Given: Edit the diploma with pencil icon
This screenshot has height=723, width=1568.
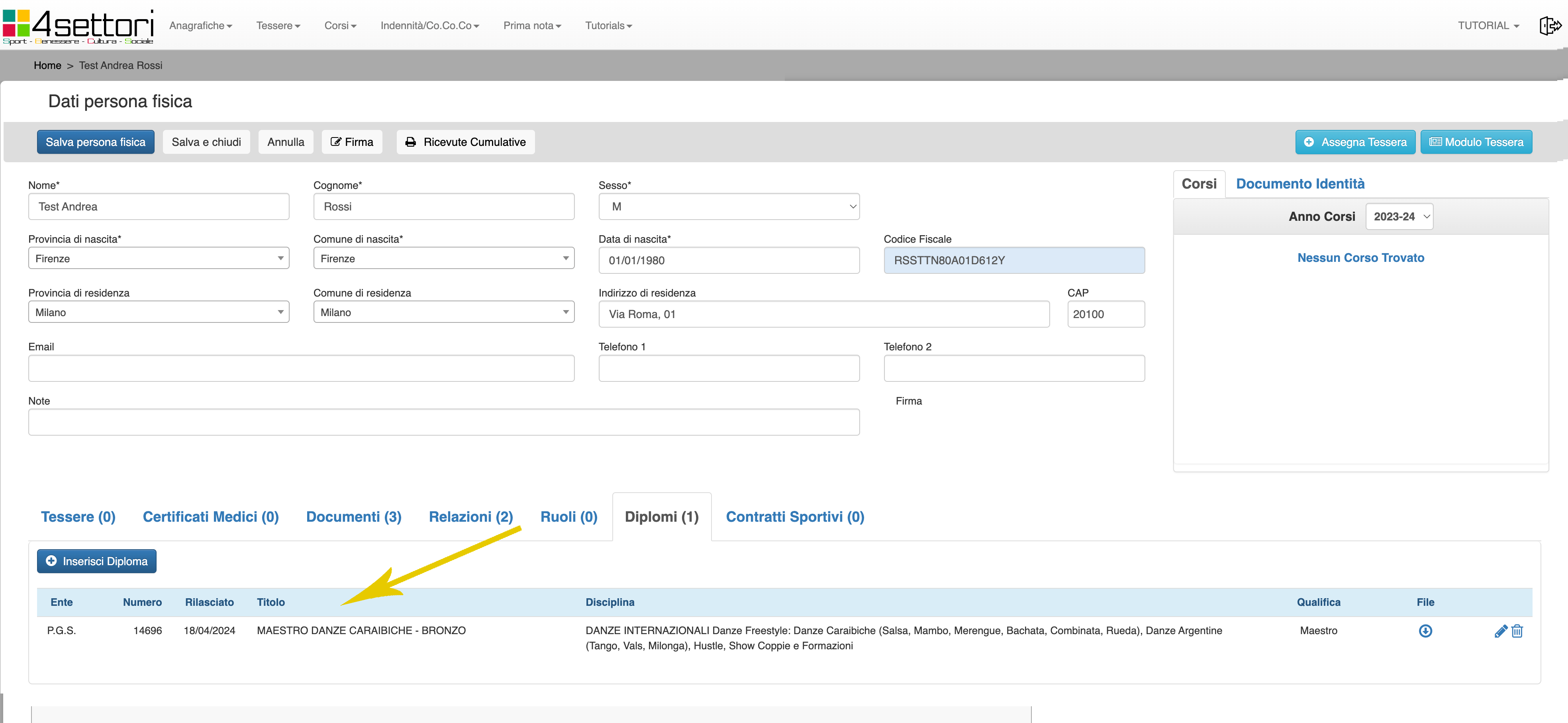Looking at the screenshot, I should pyautogui.click(x=1500, y=631).
